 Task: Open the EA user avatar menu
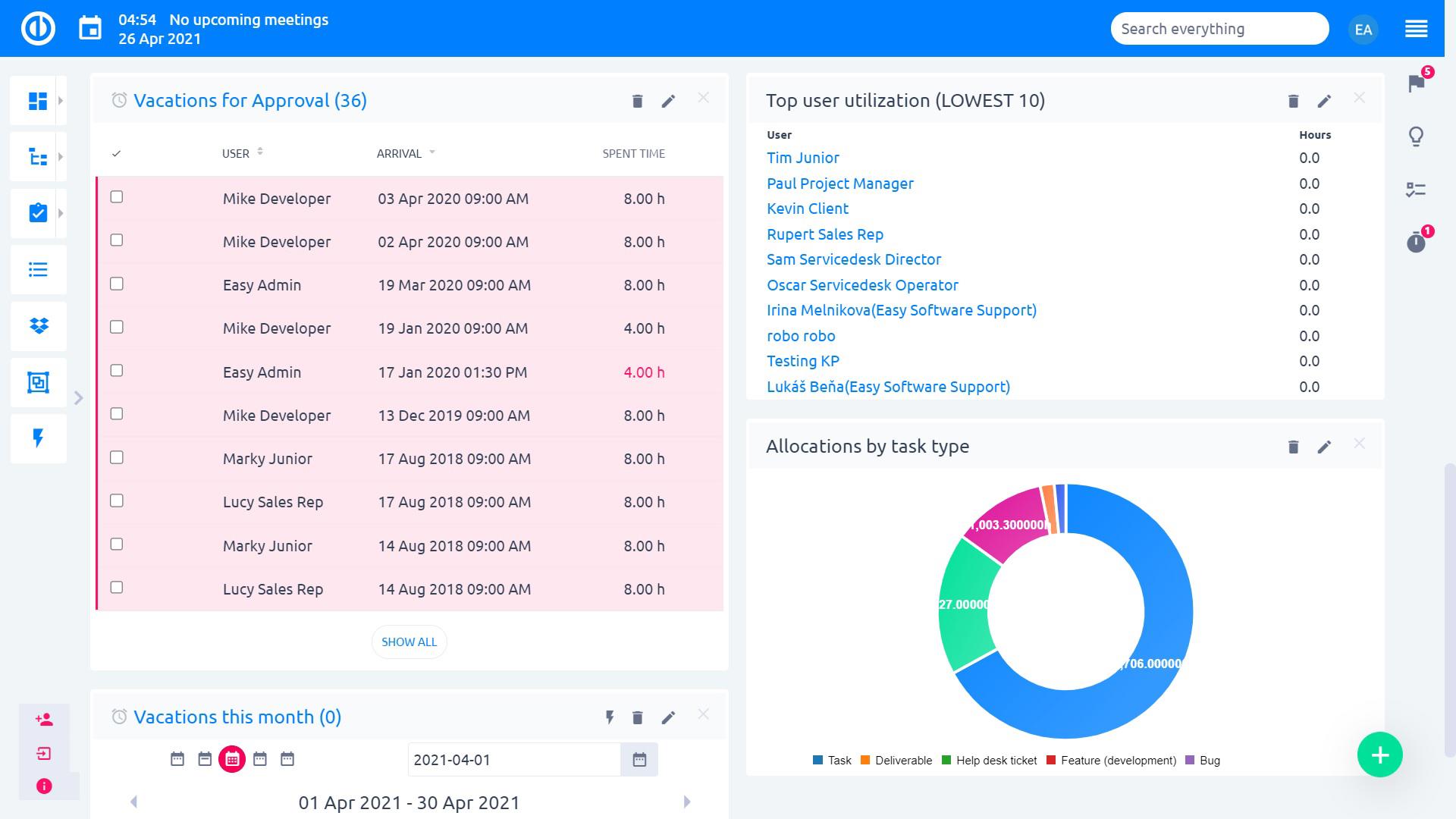[x=1363, y=30]
